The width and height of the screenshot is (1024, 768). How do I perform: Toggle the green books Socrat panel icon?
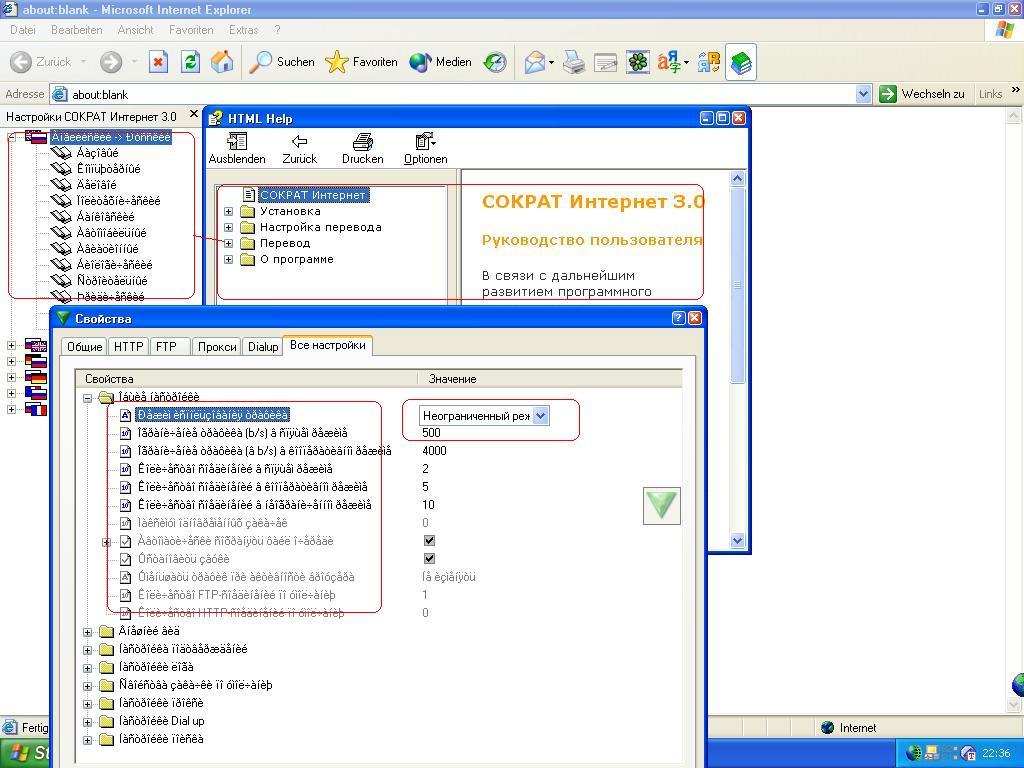(741, 63)
